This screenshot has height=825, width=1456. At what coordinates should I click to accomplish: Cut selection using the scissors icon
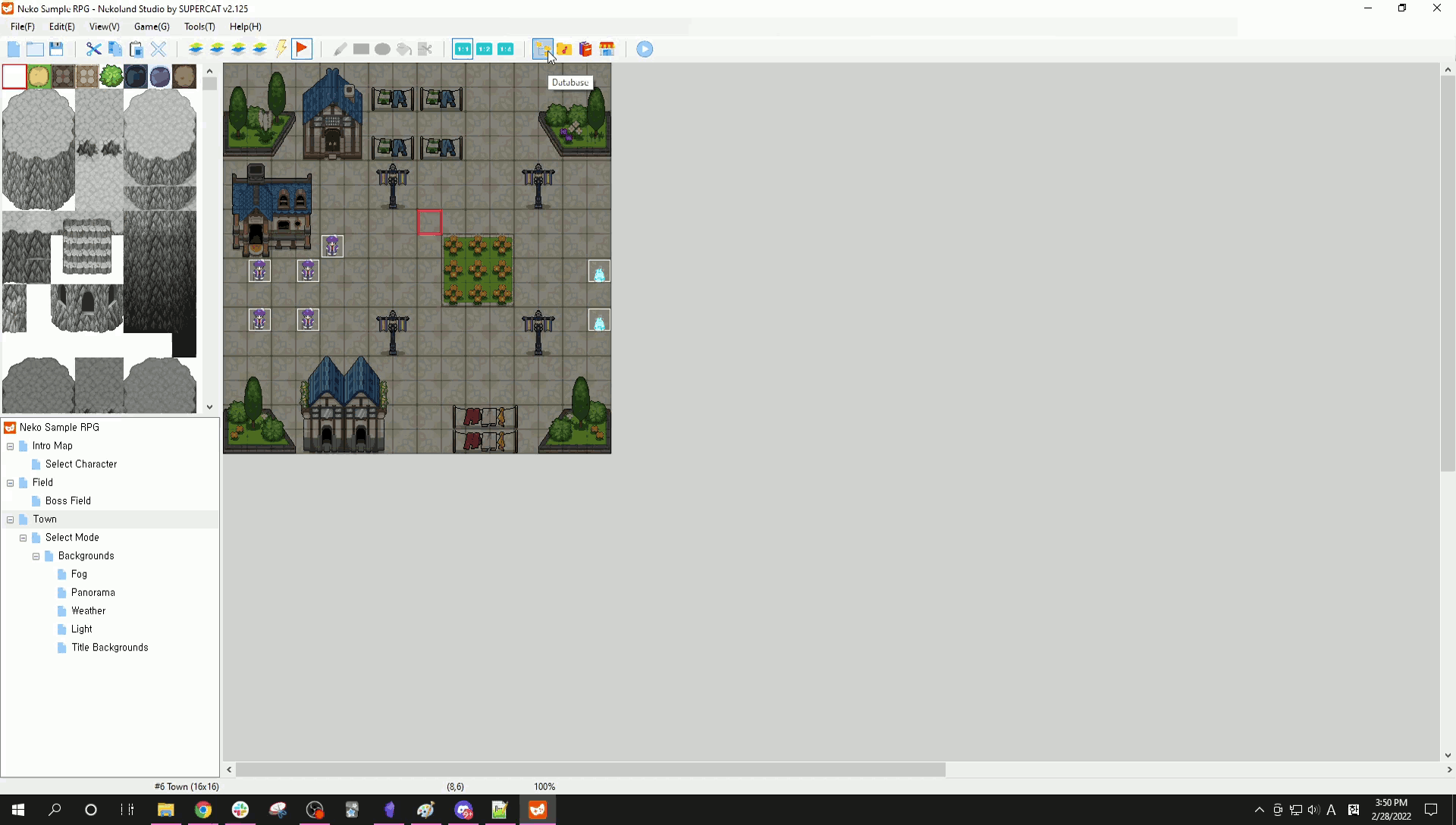coord(93,49)
